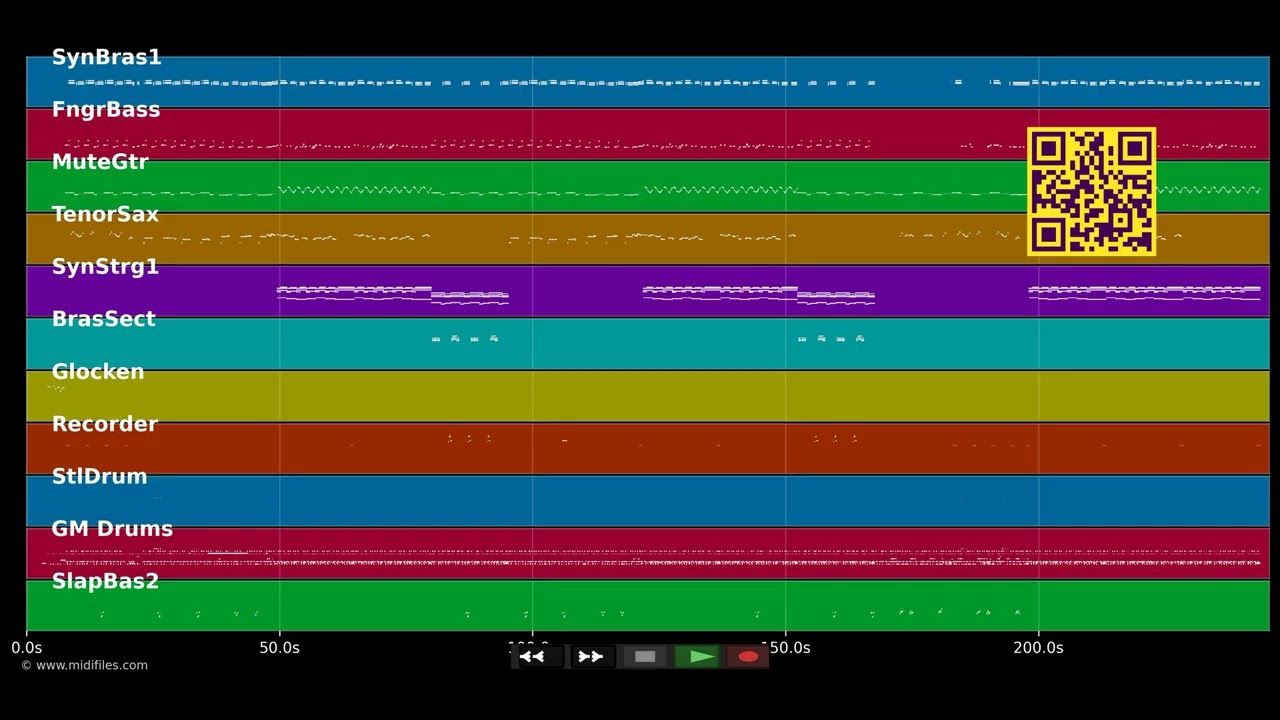
Task: Select the SynBras1 track label
Action: [x=106, y=57]
